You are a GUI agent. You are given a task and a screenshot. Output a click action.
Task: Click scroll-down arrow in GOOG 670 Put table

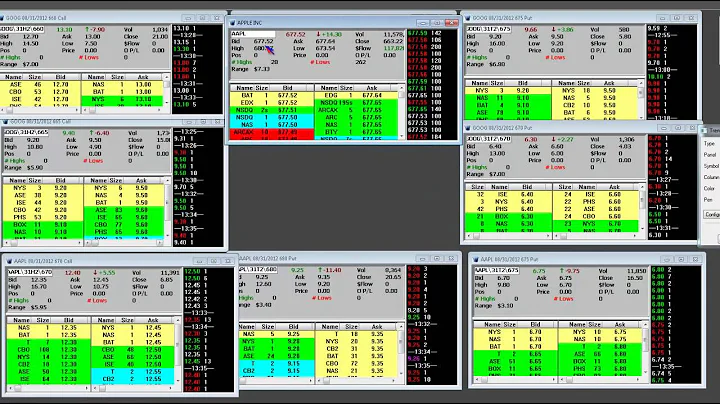[642, 228]
